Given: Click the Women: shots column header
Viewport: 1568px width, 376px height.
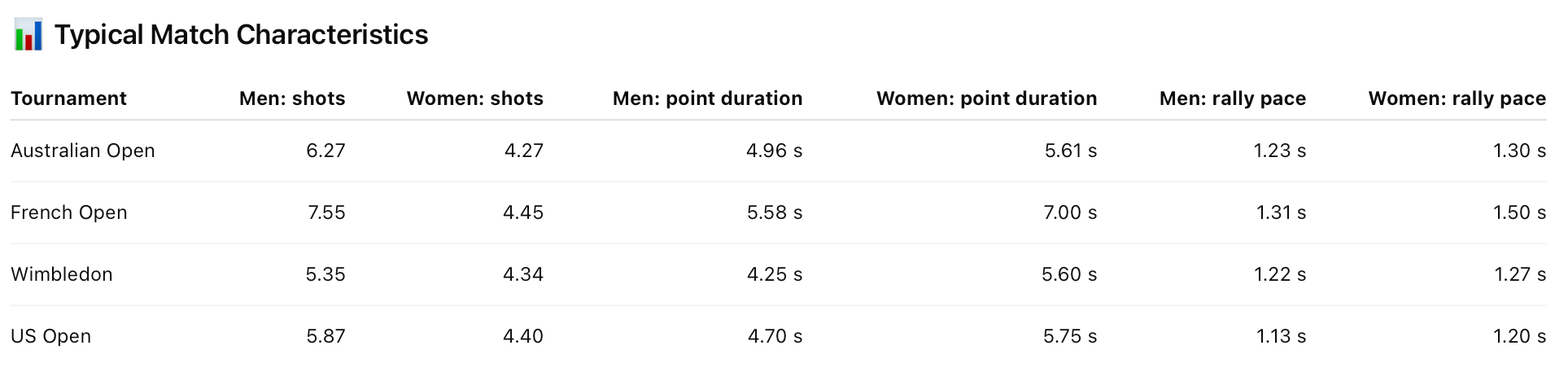Looking at the screenshot, I should click(x=475, y=98).
